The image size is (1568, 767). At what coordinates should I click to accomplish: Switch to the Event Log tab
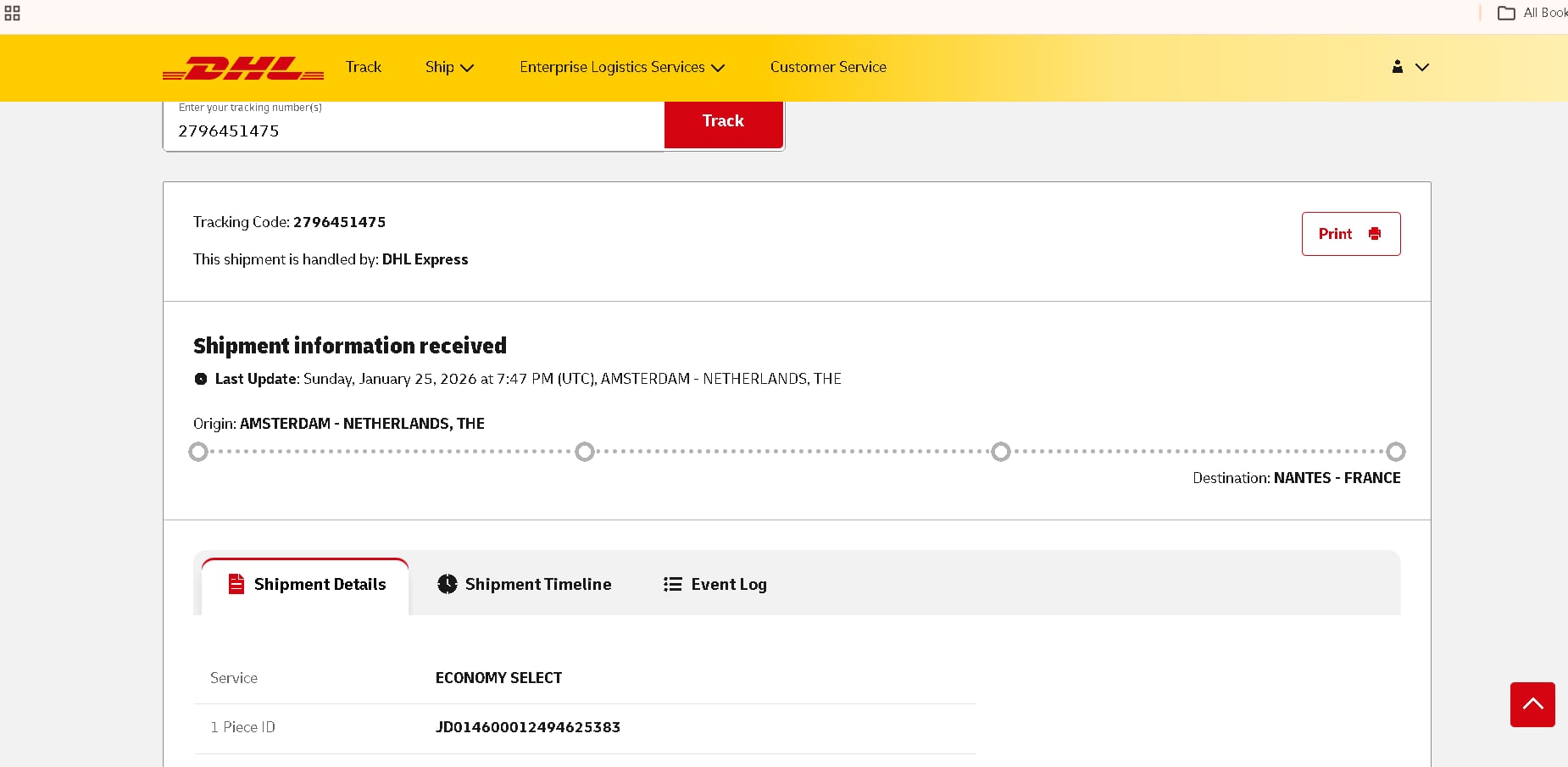[714, 584]
